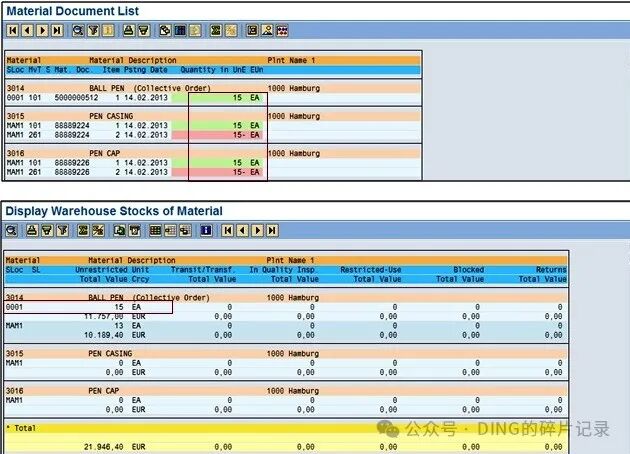Click the blue information icon in Warehouse Stocks
The image size is (630, 454).
(206, 231)
